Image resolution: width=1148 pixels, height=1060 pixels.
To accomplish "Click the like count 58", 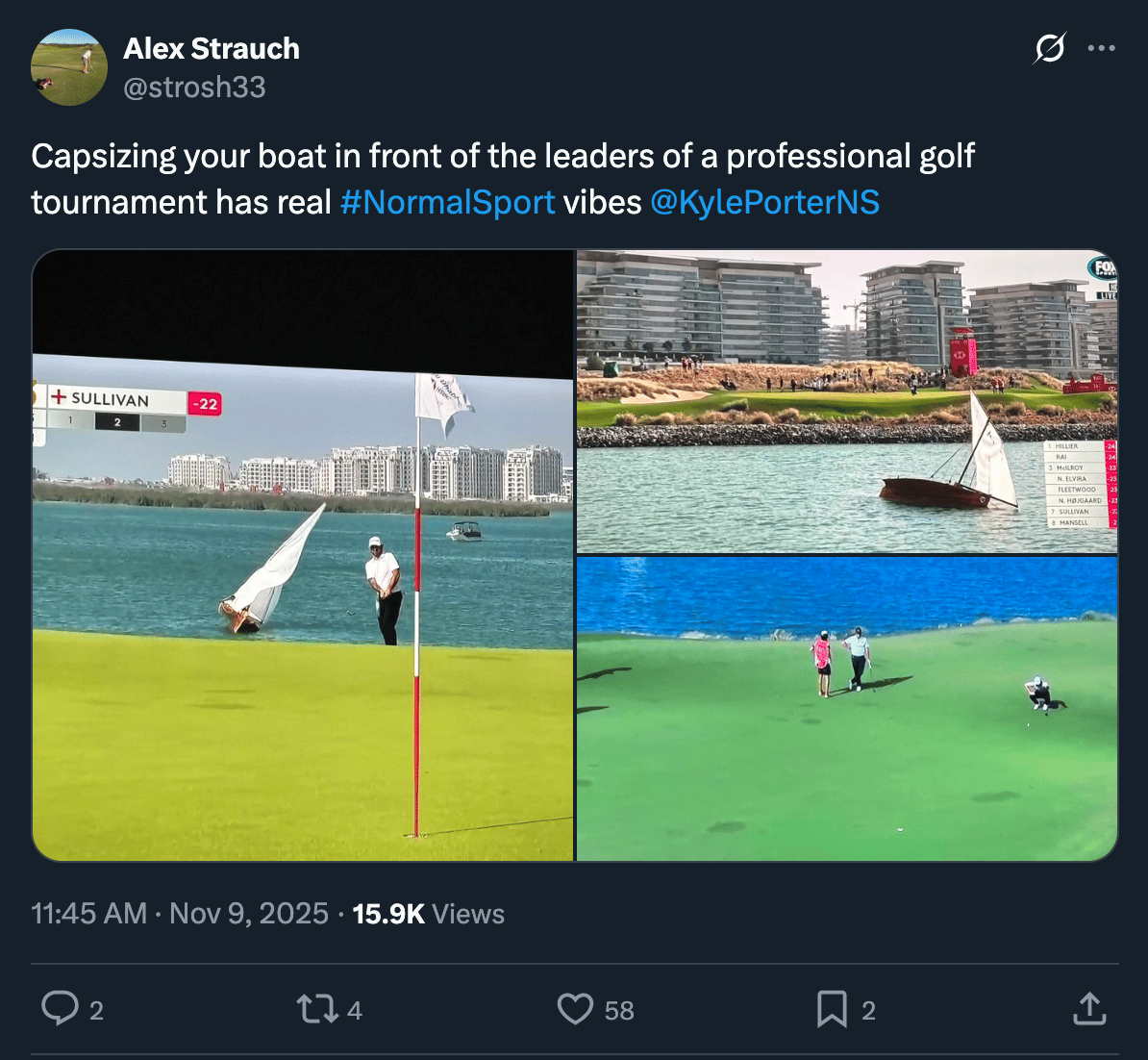I will tap(618, 1010).
